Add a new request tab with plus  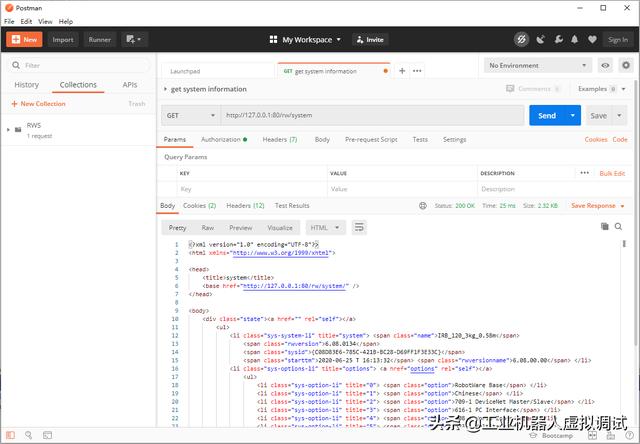tap(402, 71)
